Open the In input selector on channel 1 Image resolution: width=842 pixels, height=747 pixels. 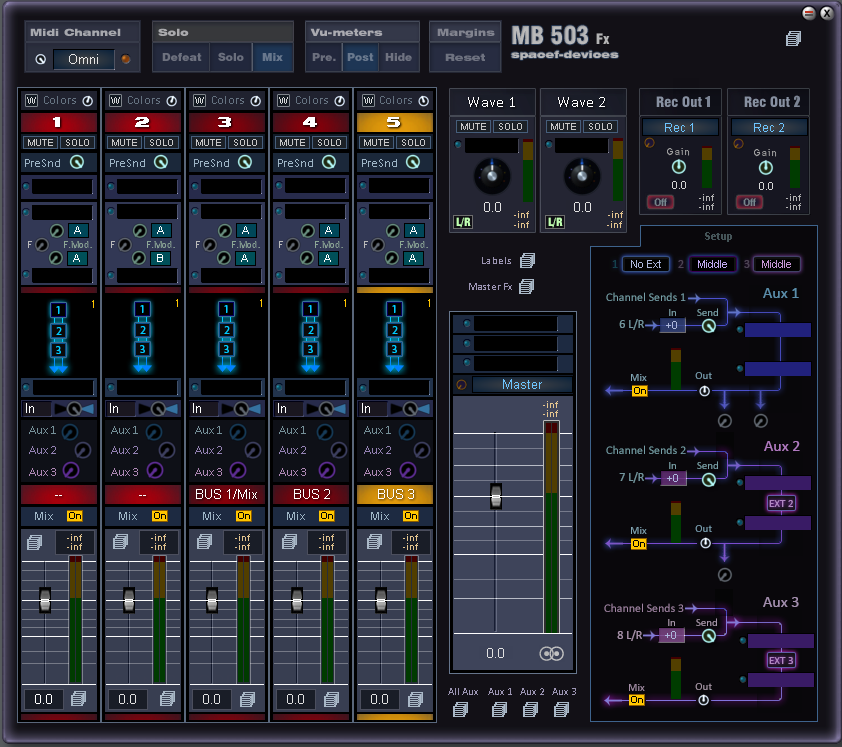point(37,409)
